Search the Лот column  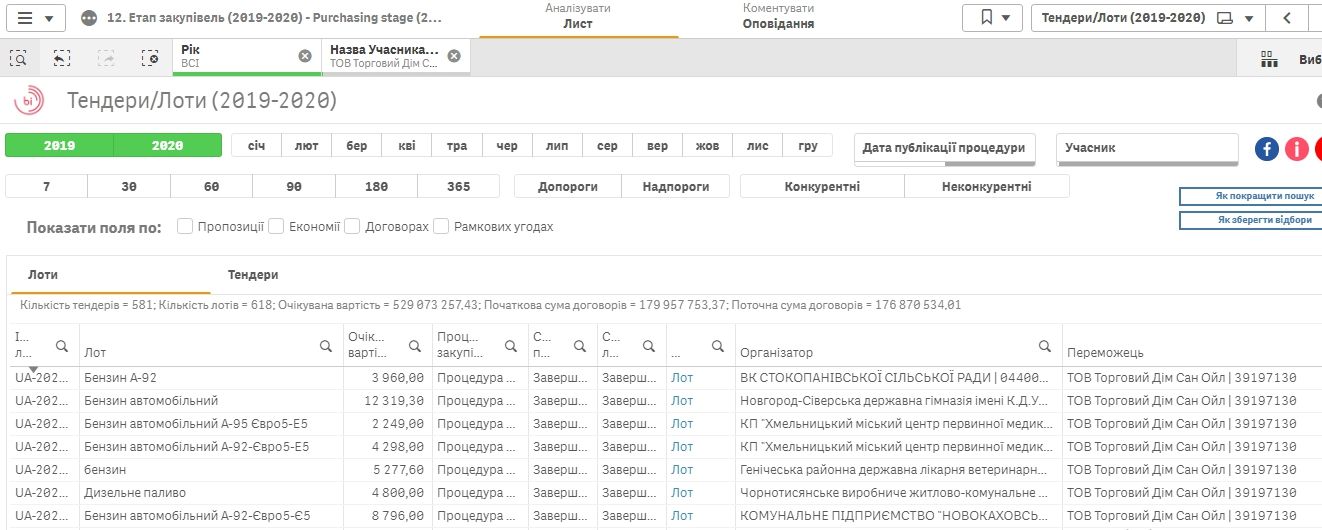click(326, 346)
